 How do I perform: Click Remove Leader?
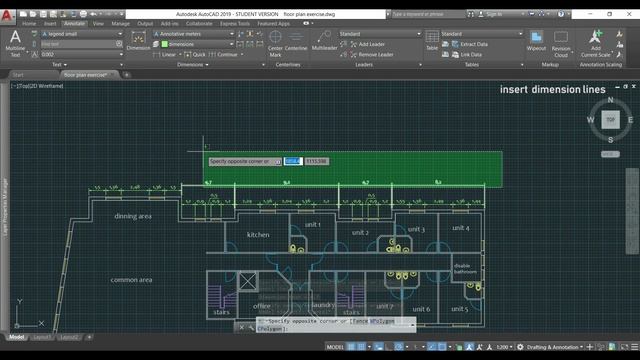pyautogui.click(x=371, y=54)
